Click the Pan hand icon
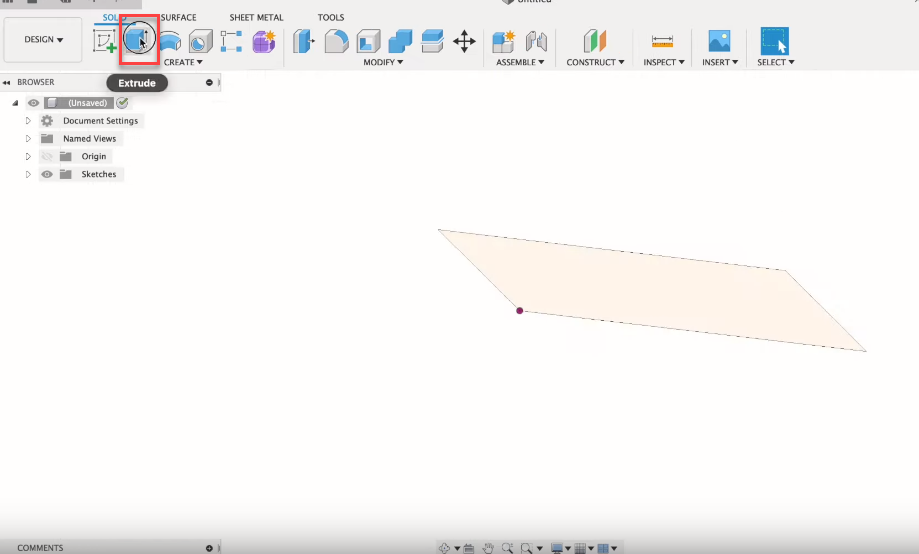Image resolution: width=919 pixels, height=554 pixels. 488,548
